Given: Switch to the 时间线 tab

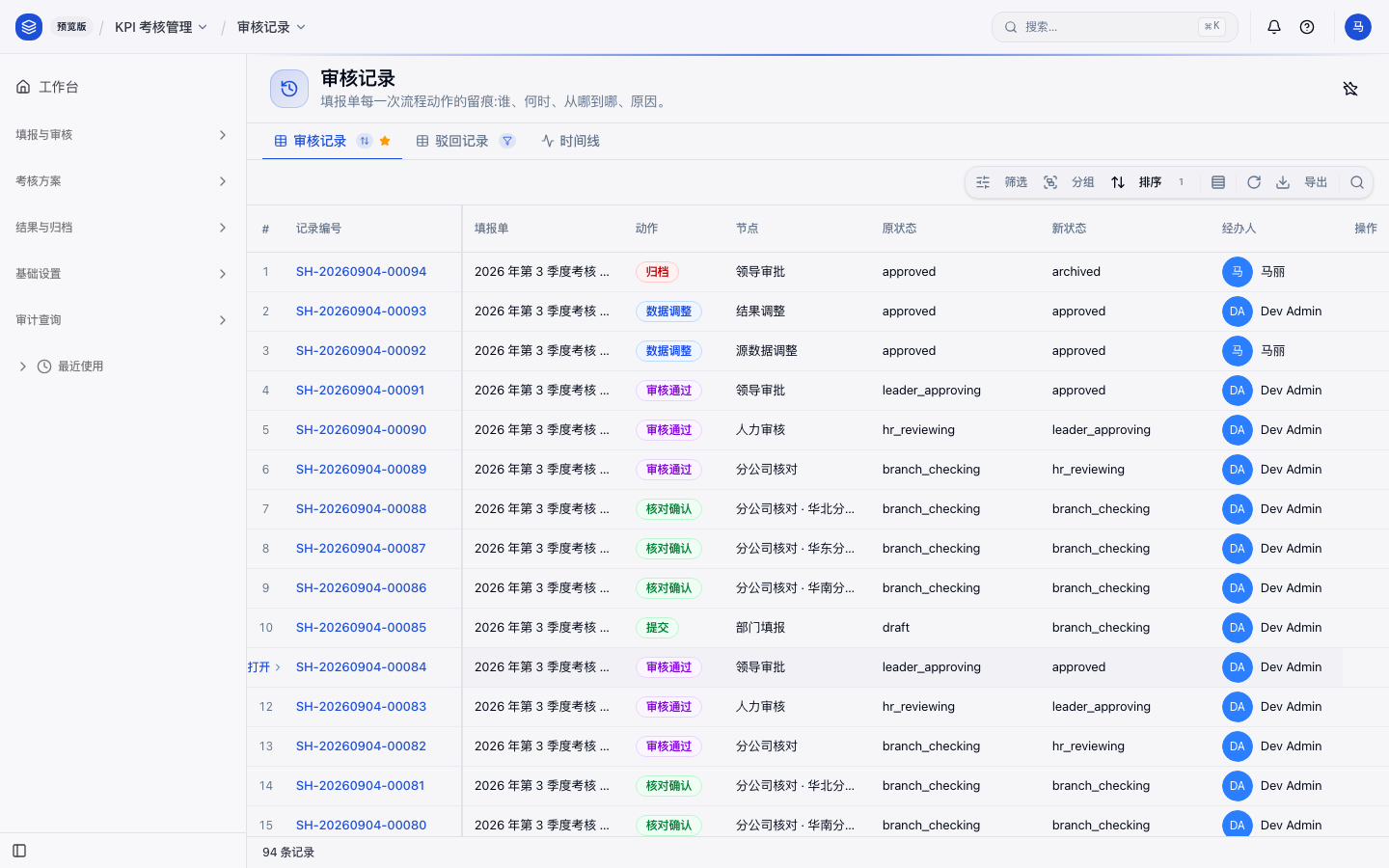Looking at the screenshot, I should tap(570, 141).
